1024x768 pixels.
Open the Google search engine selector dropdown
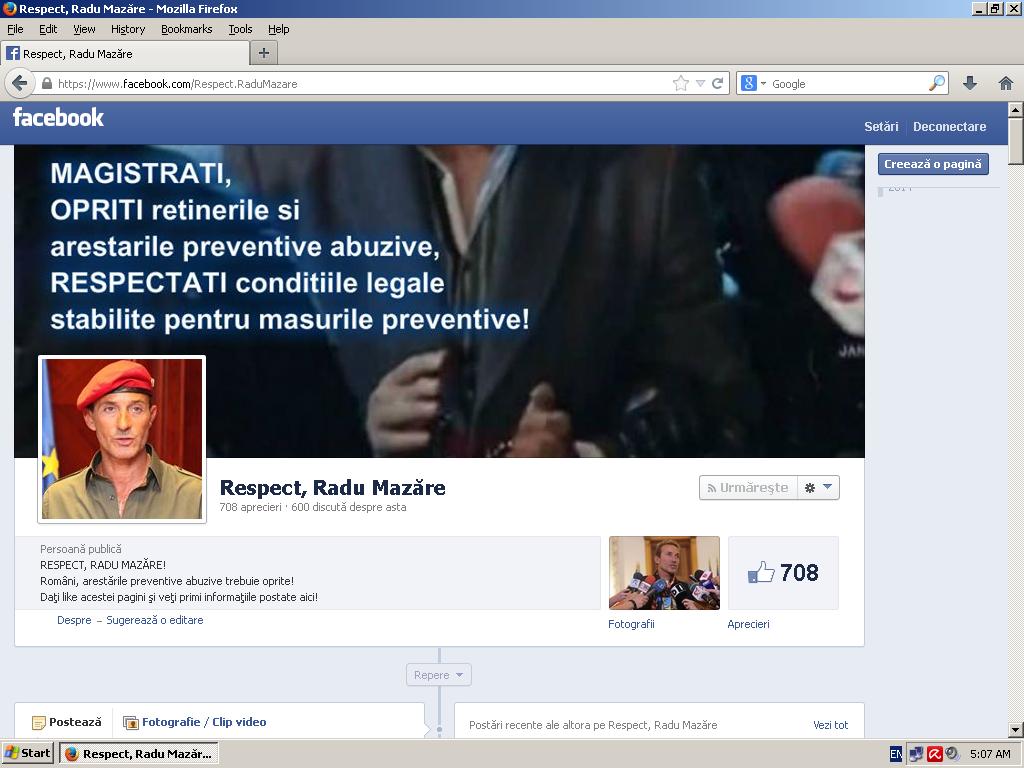coord(754,83)
